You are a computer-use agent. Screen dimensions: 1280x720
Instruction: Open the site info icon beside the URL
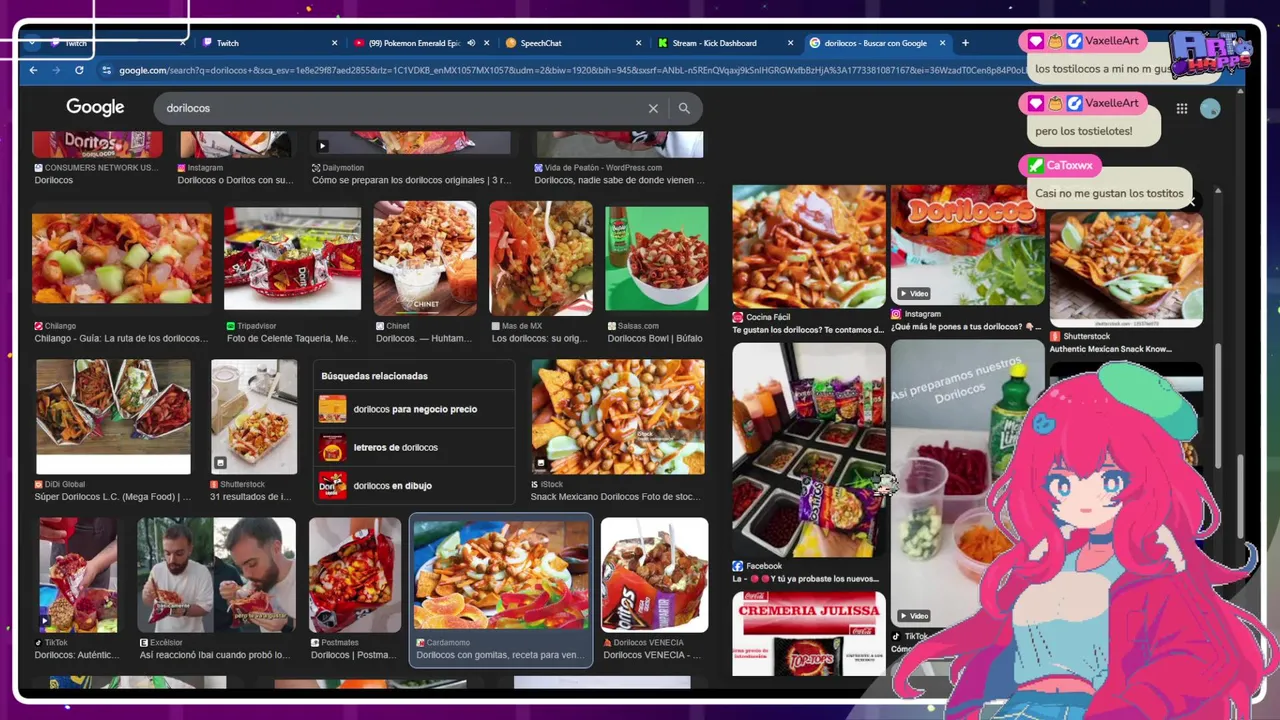[107, 70]
